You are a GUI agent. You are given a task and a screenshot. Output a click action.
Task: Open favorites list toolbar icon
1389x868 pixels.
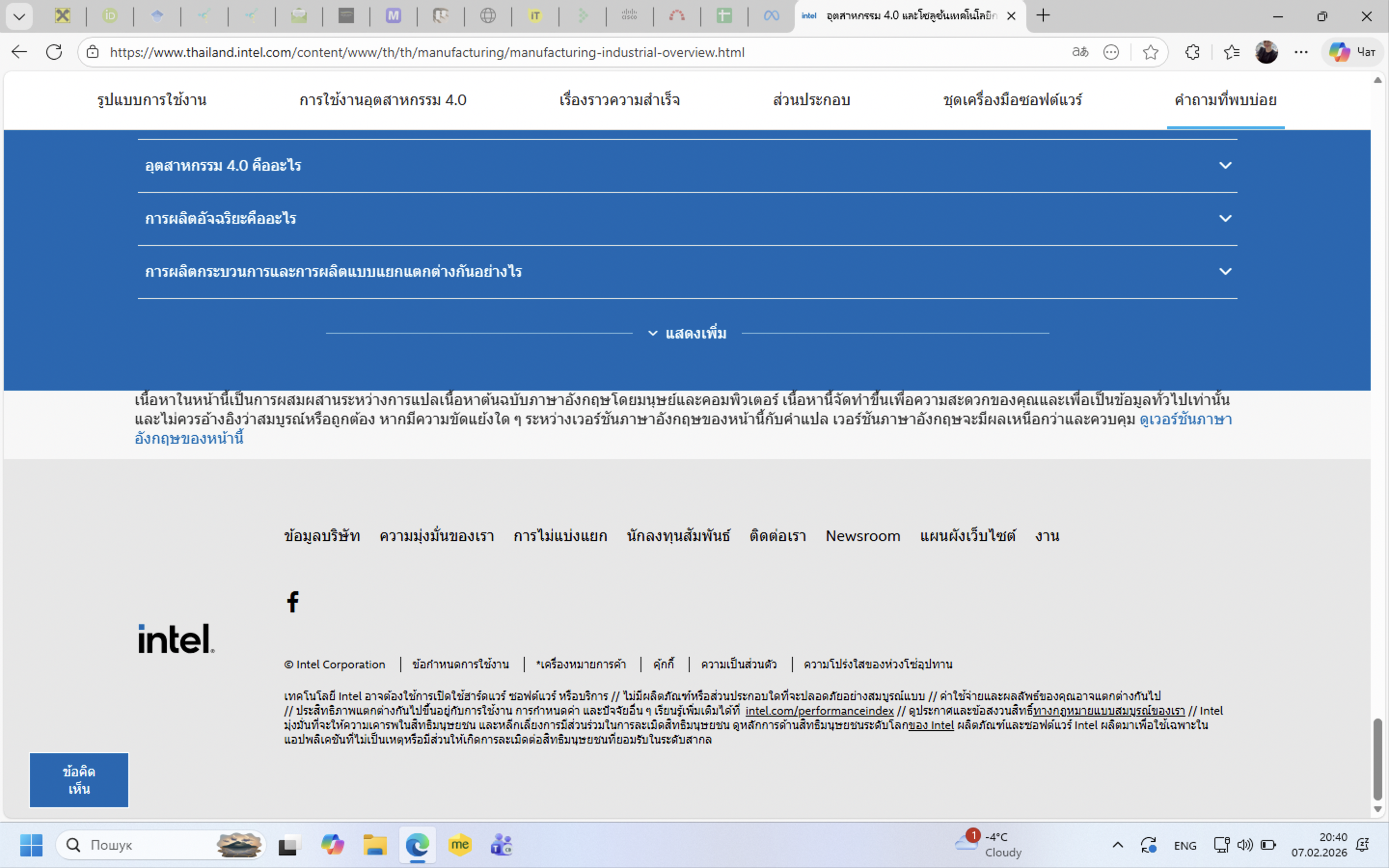click(1231, 52)
